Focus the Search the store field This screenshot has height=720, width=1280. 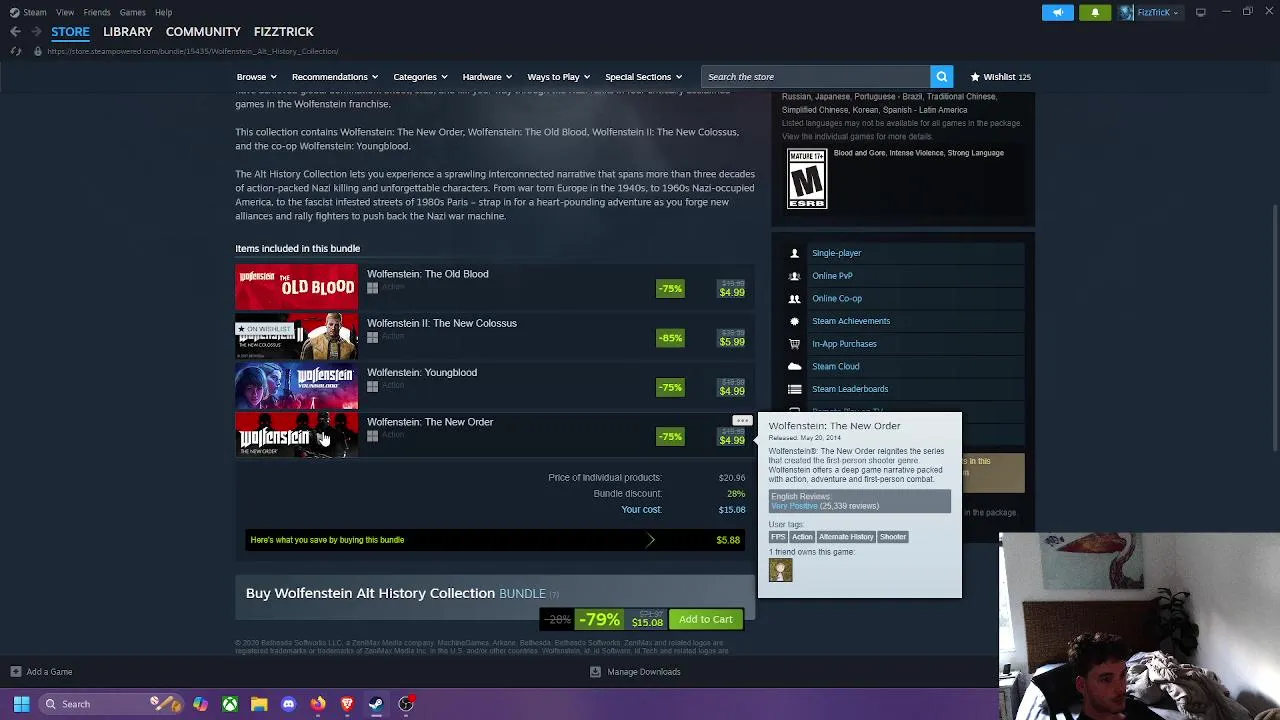tap(815, 77)
